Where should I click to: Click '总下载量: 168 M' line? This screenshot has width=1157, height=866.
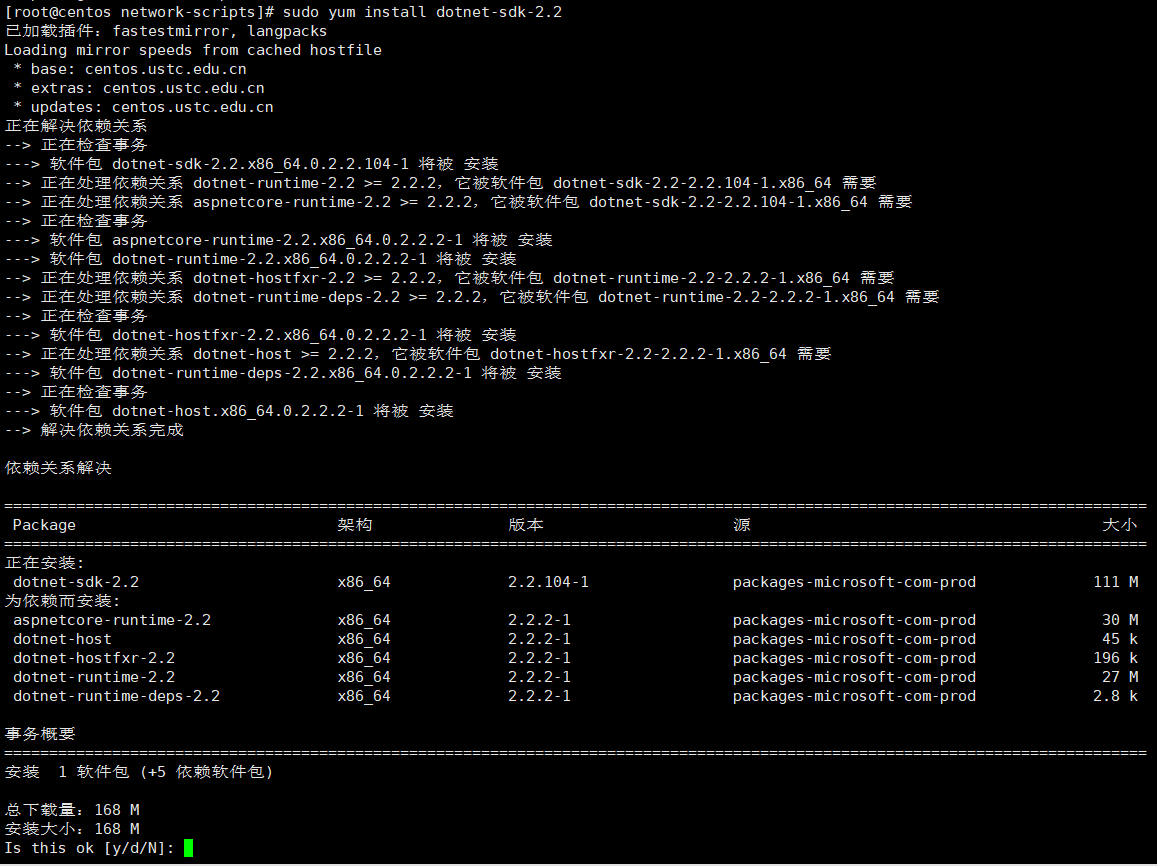pyautogui.click(x=72, y=810)
